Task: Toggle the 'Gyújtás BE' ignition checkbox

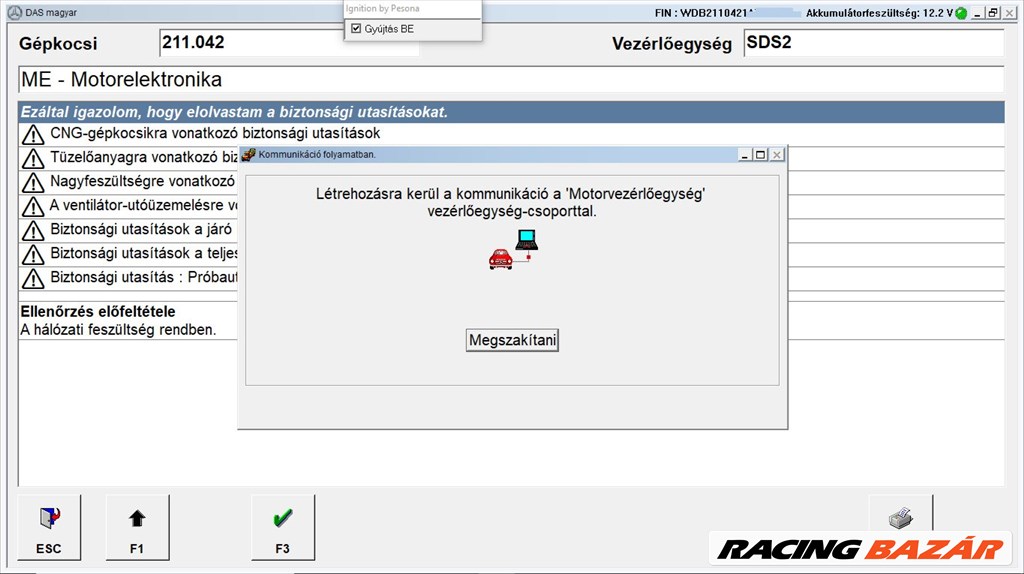Action: click(x=356, y=29)
